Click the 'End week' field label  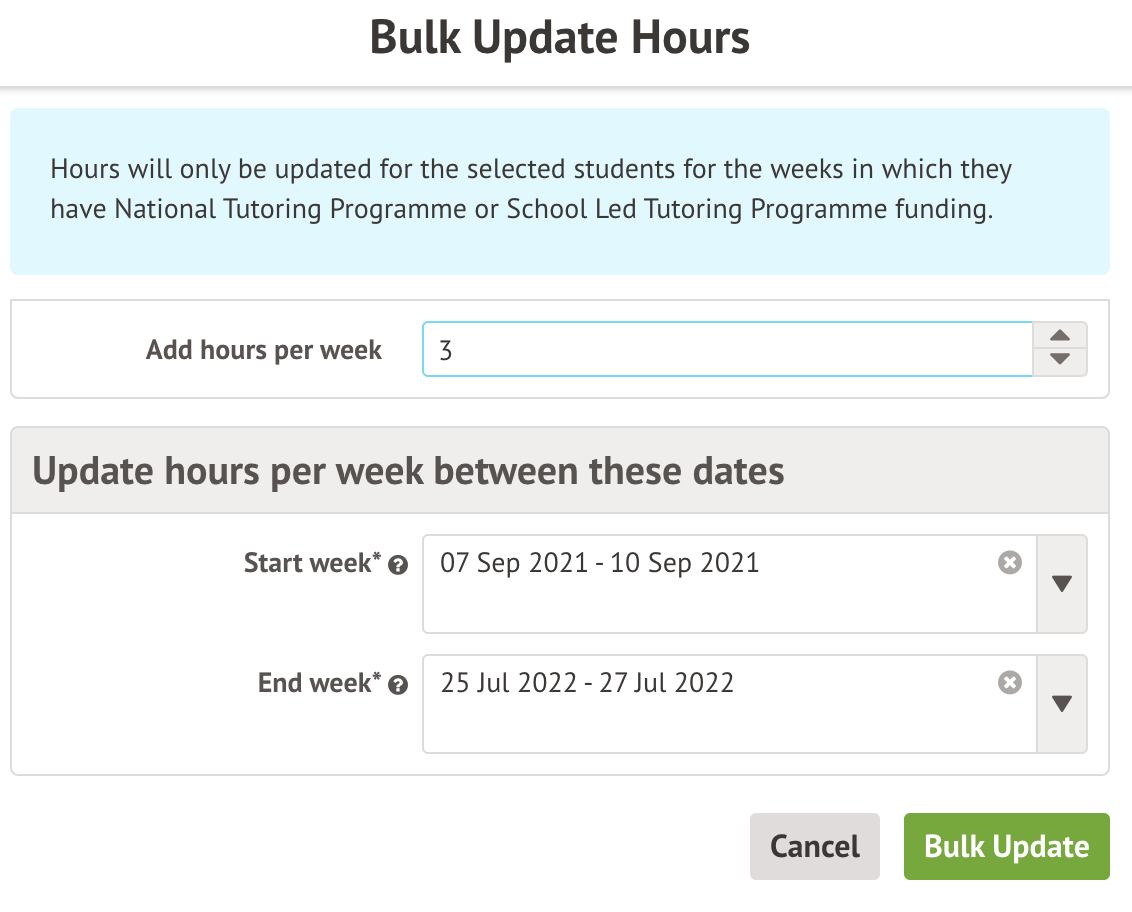[314, 684]
